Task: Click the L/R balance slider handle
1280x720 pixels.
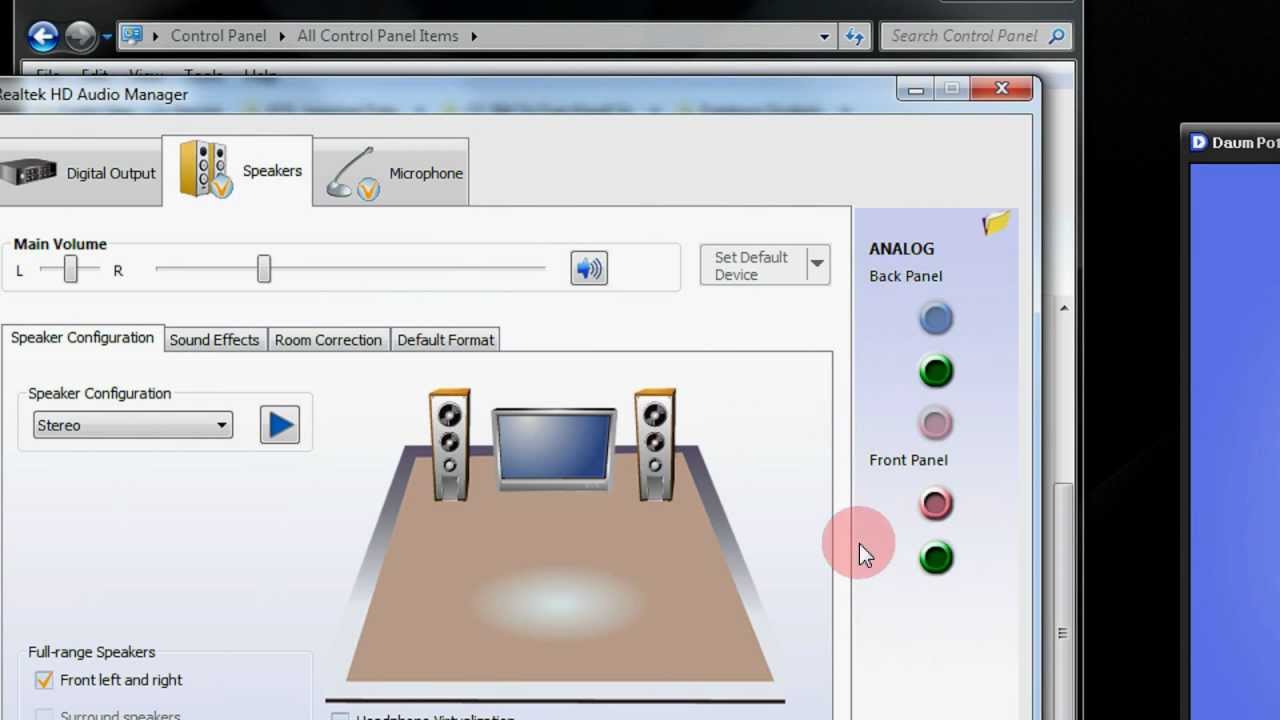Action: tap(70, 268)
